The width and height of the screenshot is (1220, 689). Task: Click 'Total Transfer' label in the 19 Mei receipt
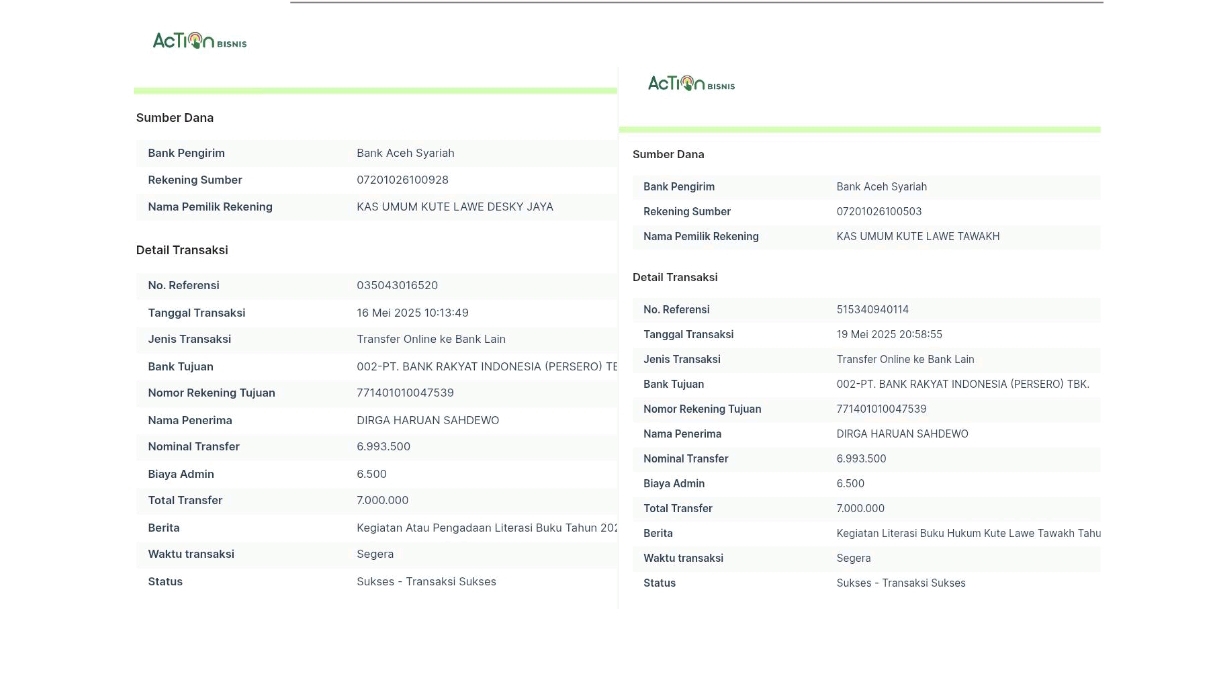[678, 509]
